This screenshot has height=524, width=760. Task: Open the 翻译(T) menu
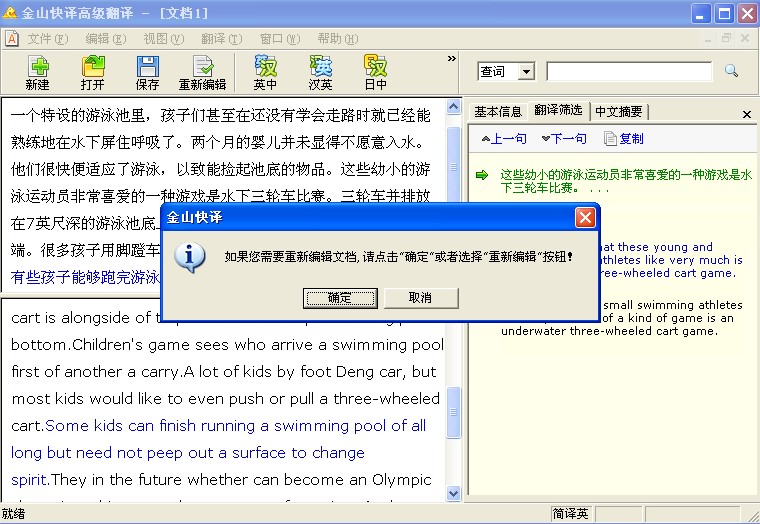[x=222, y=39]
